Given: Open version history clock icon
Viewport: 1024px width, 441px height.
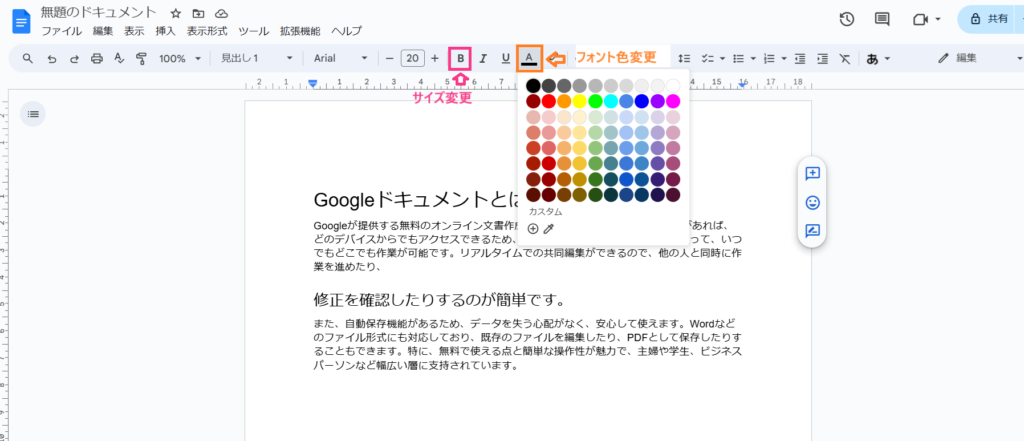Looking at the screenshot, I should pos(847,19).
